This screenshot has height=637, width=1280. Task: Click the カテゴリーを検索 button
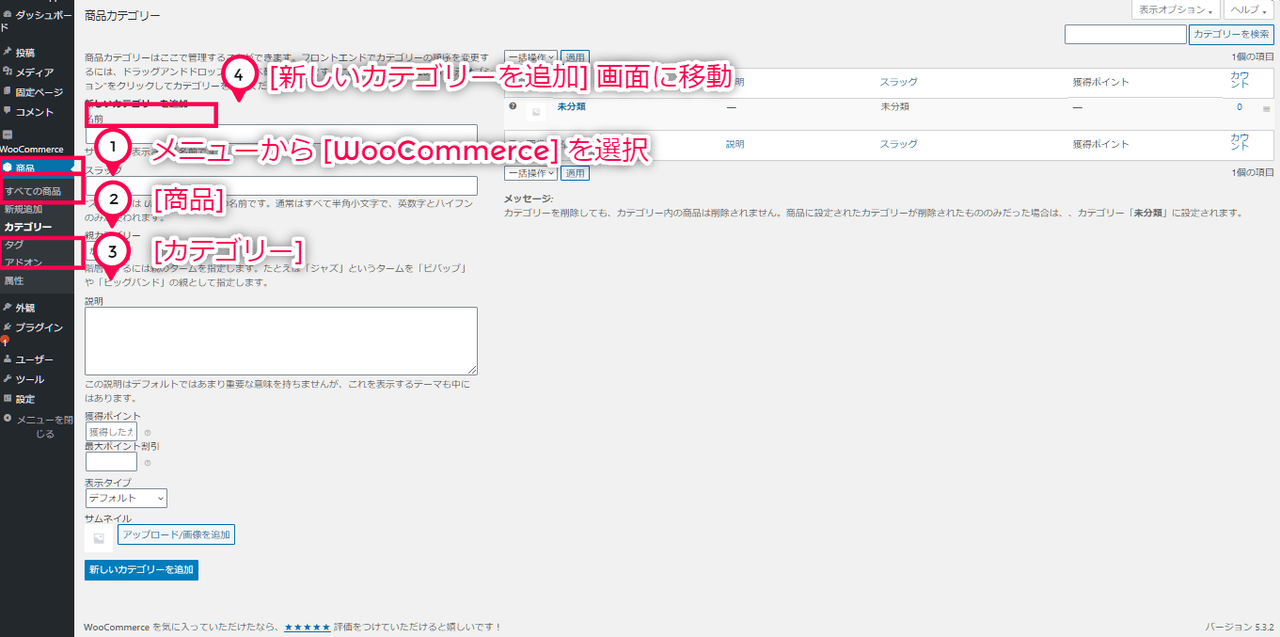tap(1231, 35)
